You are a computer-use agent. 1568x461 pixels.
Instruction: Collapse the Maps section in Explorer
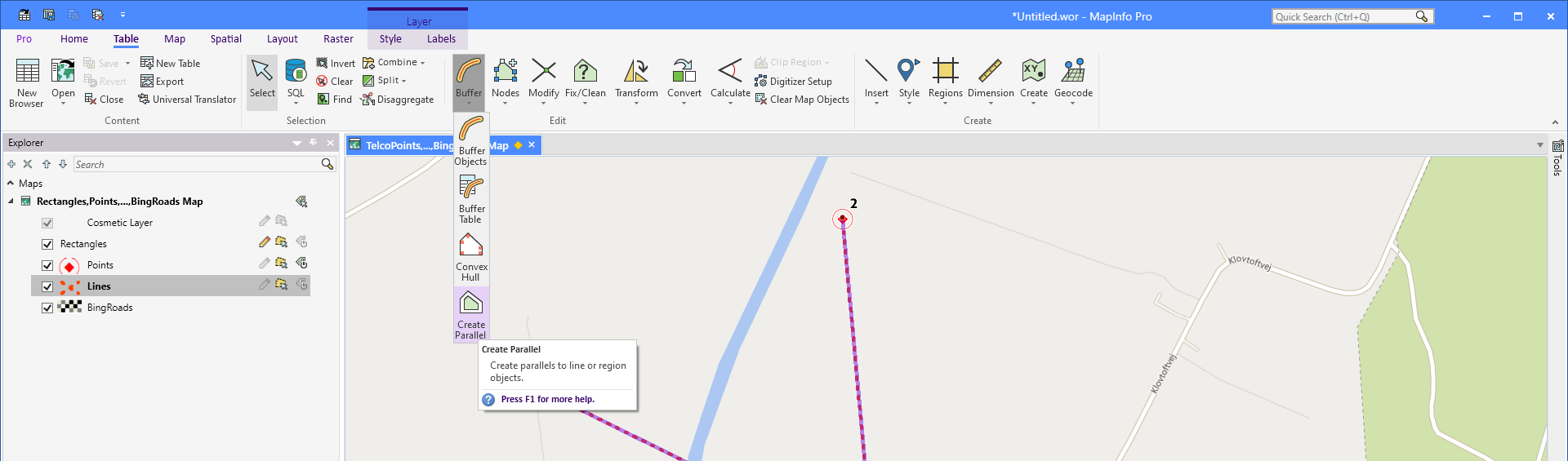pos(11,184)
